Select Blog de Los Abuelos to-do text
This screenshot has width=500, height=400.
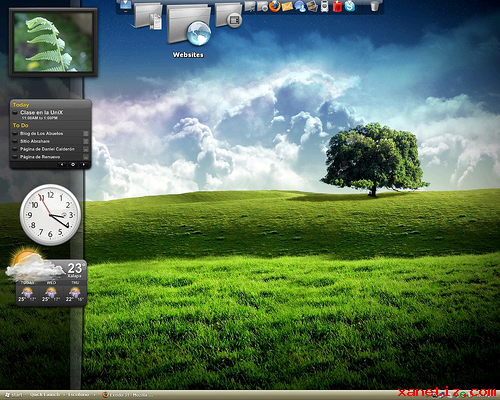(x=41, y=133)
